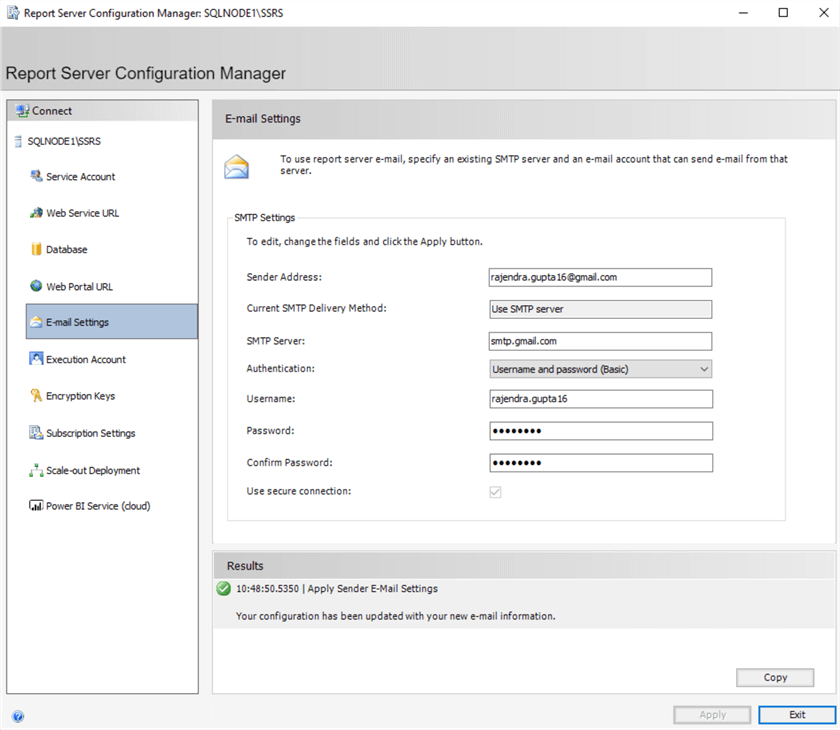Image resolution: width=840 pixels, height=730 pixels.
Task: Click the Sender Address text field
Action: (x=600, y=277)
